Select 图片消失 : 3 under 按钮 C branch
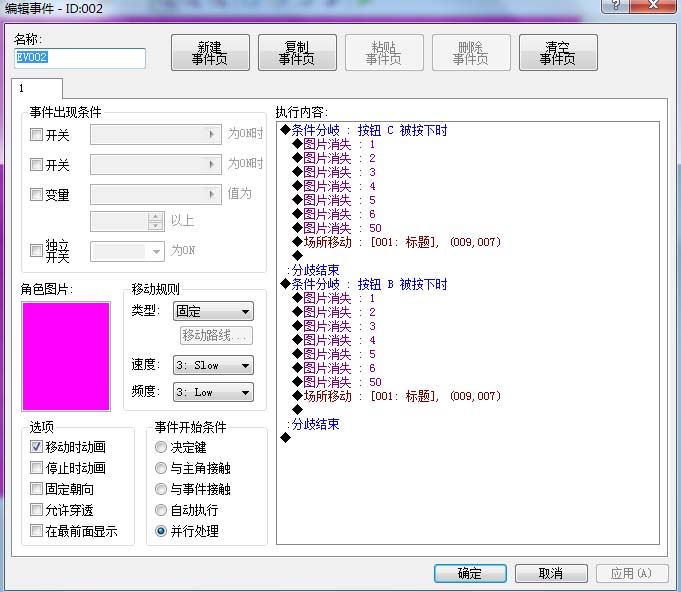681x592 pixels. [334, 172]
